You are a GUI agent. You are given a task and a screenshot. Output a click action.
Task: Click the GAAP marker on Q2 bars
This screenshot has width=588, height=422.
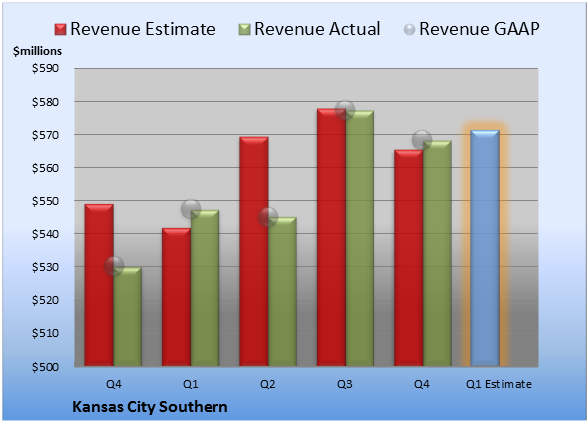[x=268, y=217]
